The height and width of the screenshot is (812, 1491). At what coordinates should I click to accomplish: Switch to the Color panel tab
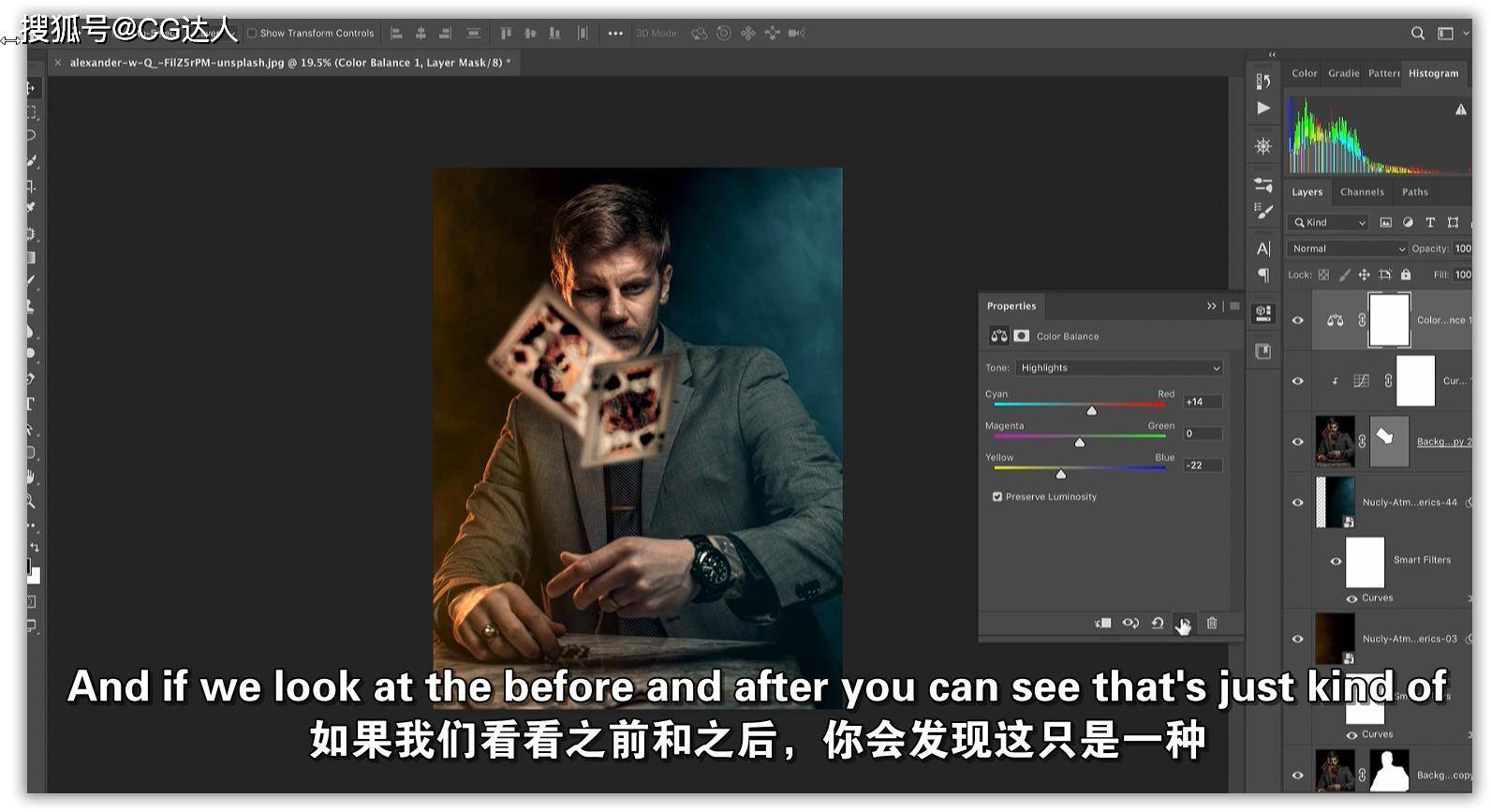click(1305, 73)
